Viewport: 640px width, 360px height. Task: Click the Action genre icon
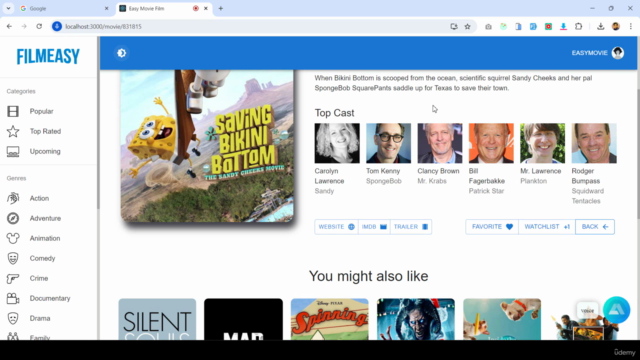[13, 198]
